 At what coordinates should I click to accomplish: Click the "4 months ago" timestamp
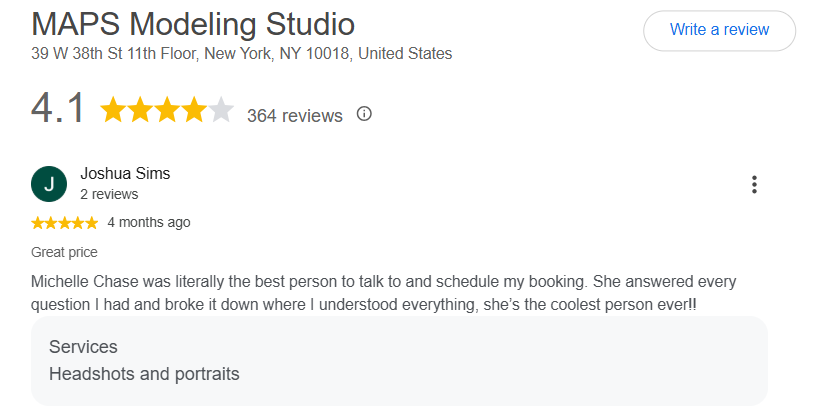(149, 223)
